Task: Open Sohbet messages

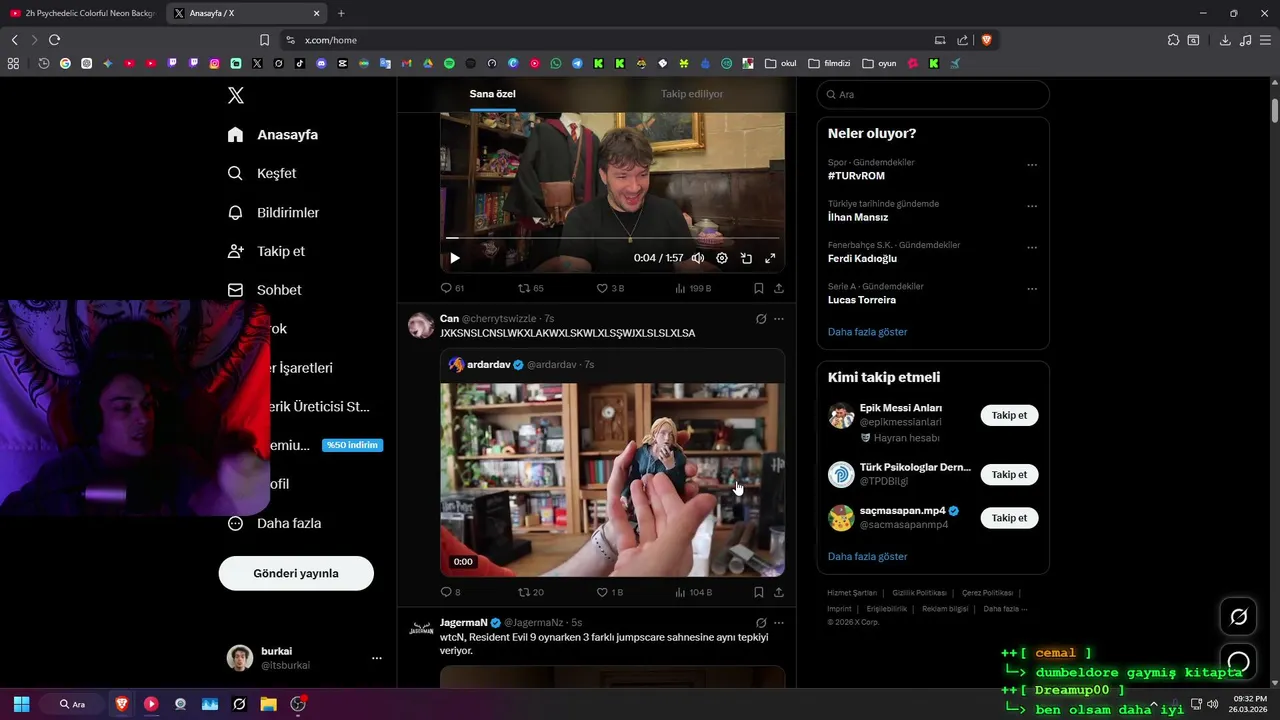Action: pos(264,290)
